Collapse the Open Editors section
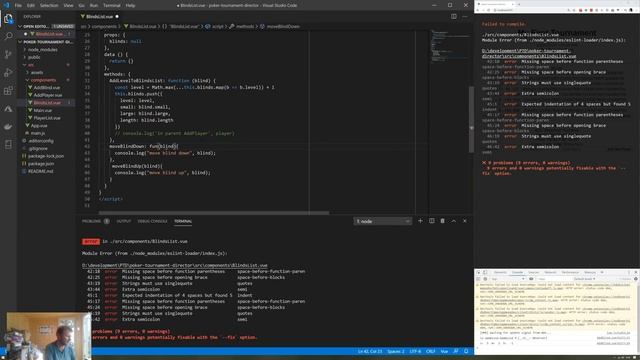Image resolution: width=640 pixels, height=360 pixels. pyautogui.click(x=46, y=26)
